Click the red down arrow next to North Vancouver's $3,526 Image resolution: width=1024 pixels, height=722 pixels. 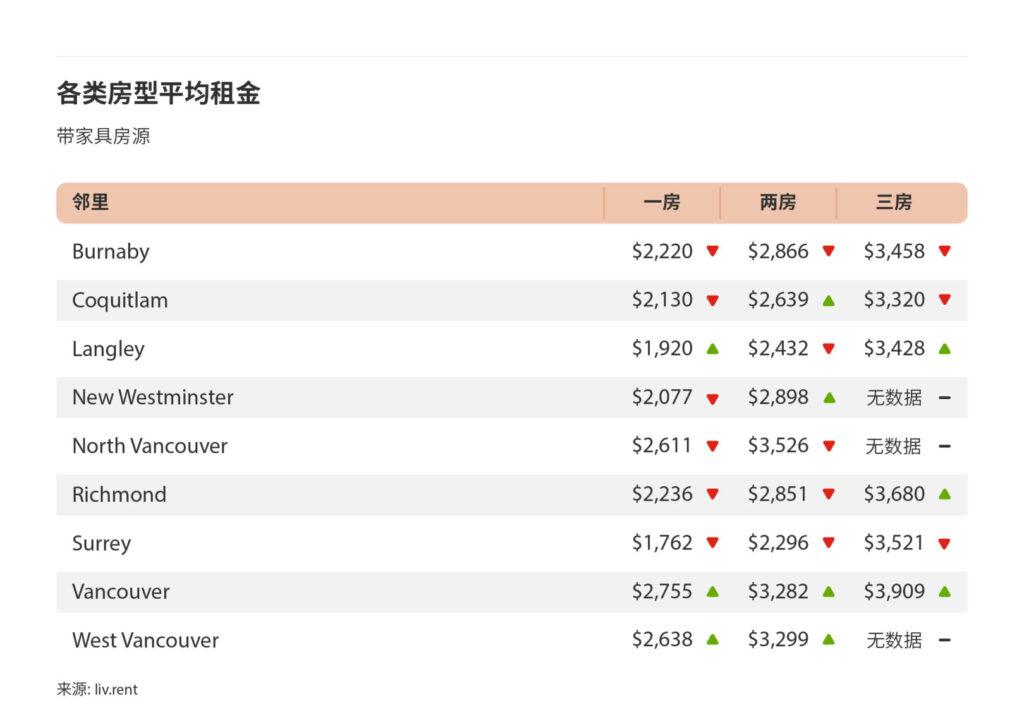coord(828,446)
